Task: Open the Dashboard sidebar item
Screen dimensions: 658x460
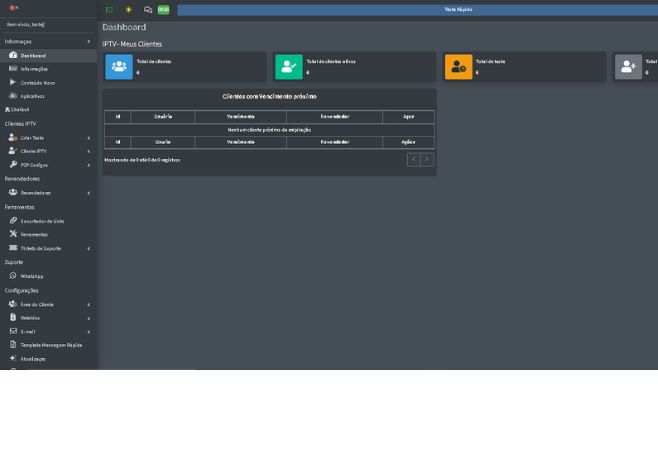Action: [x=33, y=56]
